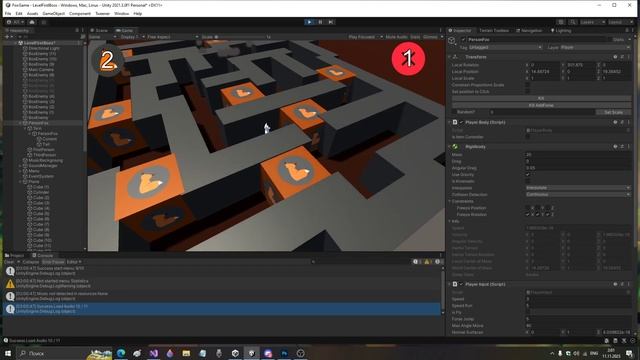Click the Rigidbody component icon
The width and height of the screenshot is (640, 360).
click(456, 147)
